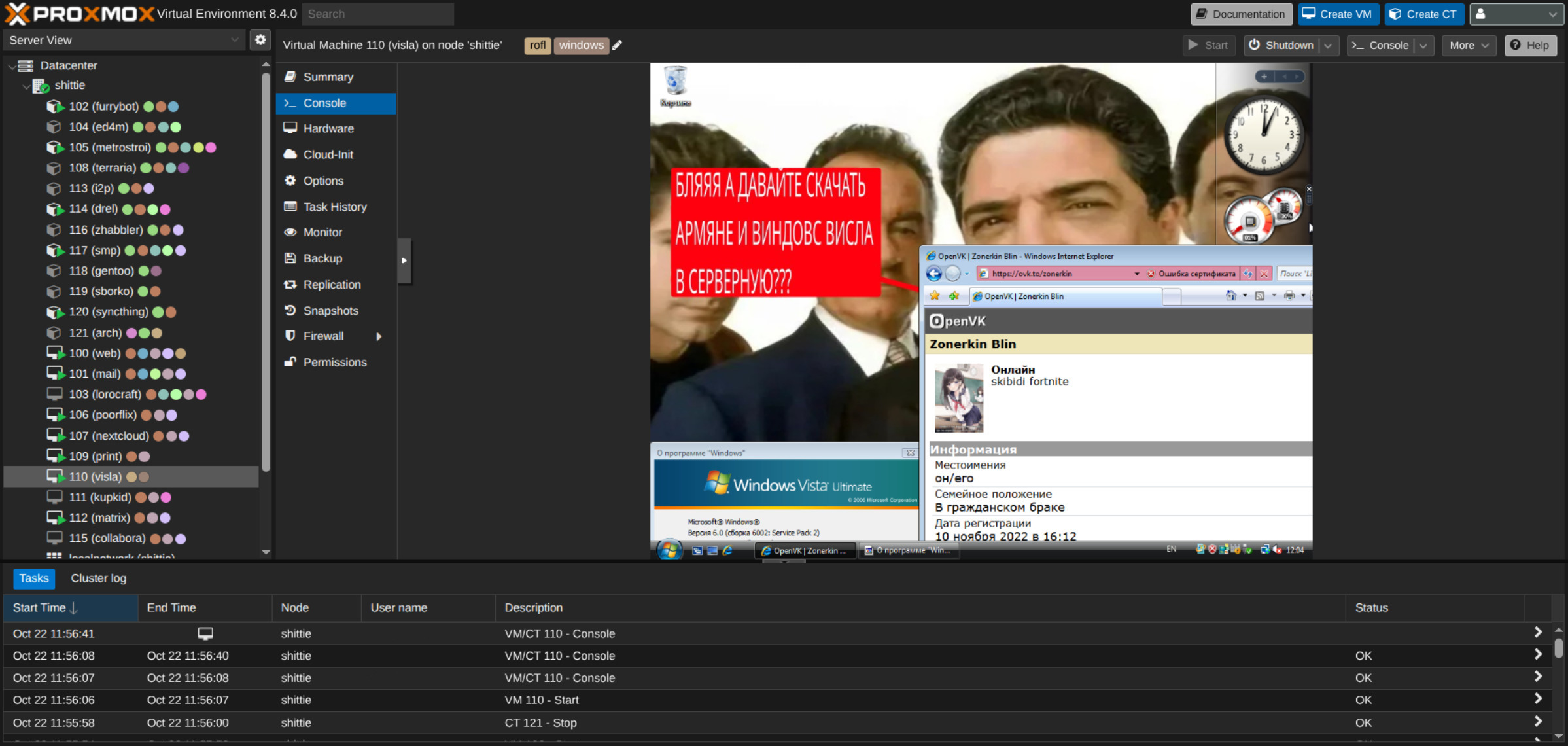Switch to the Cluster log tab
The width and height of the screenshot is (1568, 746).
(x=98, y=578)
